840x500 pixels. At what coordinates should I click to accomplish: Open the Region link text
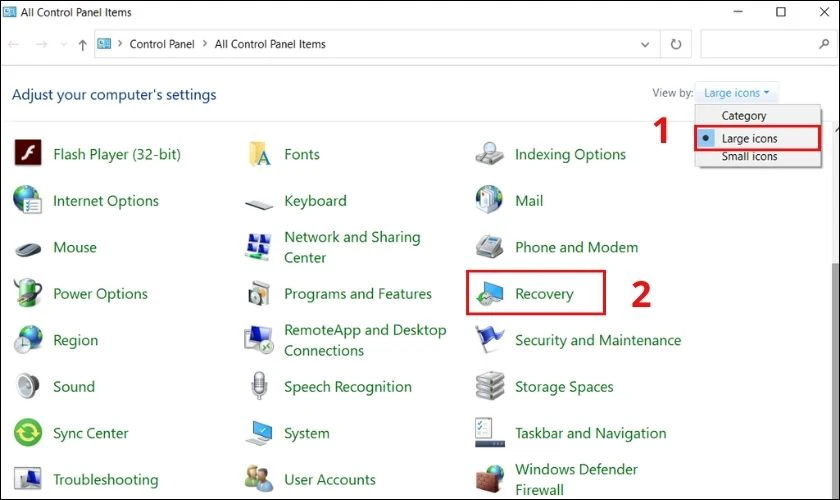point(75,341)
